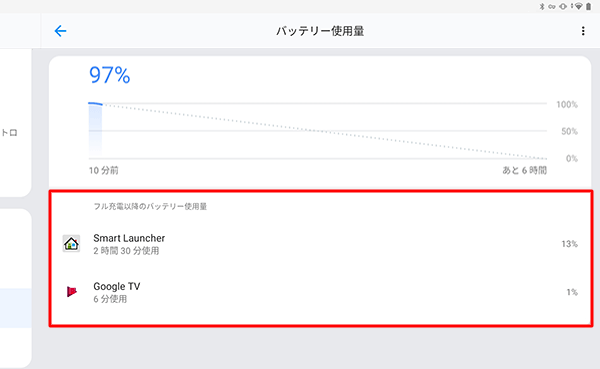This screenshot has height=369, width=600.
Task: Tap the Wi-Fi status bar icon
Action: point(578,7)
